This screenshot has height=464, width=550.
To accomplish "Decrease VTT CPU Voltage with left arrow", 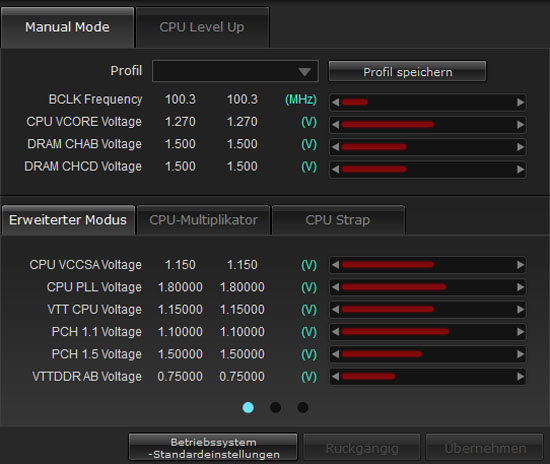I will 335,309.
